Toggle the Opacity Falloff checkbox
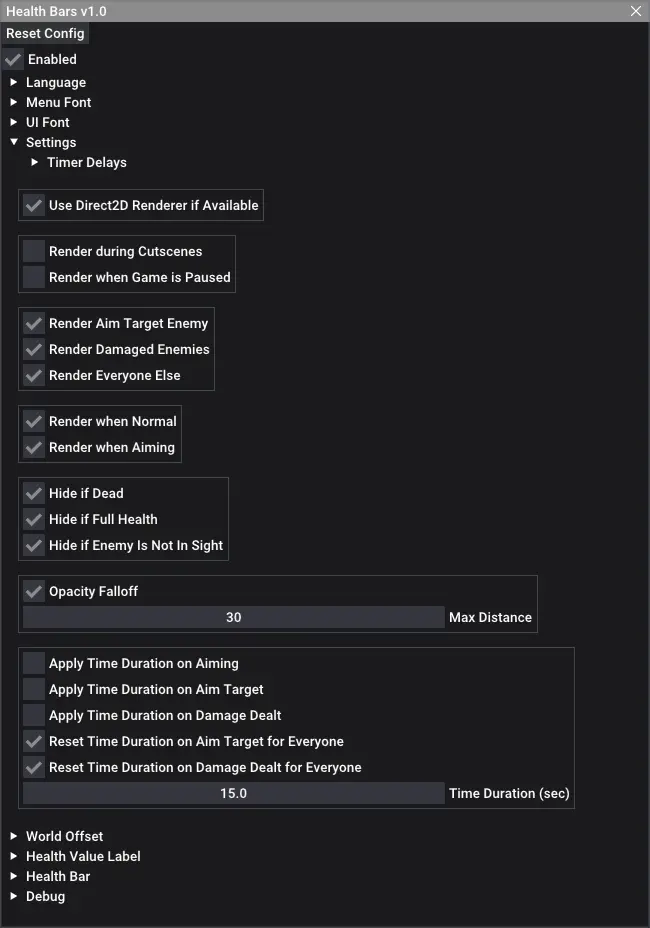This screenshot has width=650, height=928. [34, 591]
